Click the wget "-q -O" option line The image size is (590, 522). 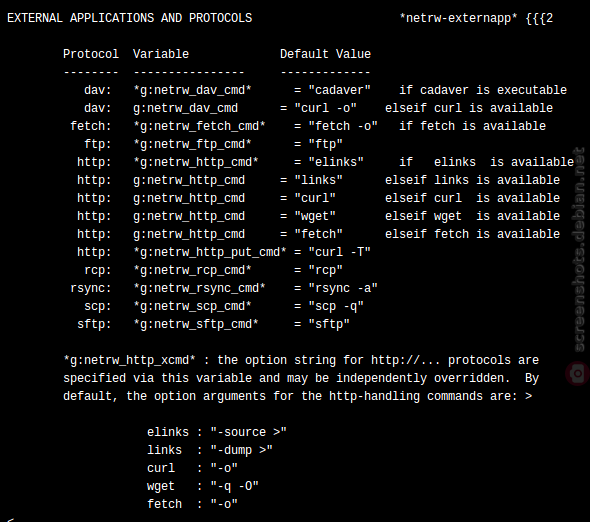(x=203, y=486)
